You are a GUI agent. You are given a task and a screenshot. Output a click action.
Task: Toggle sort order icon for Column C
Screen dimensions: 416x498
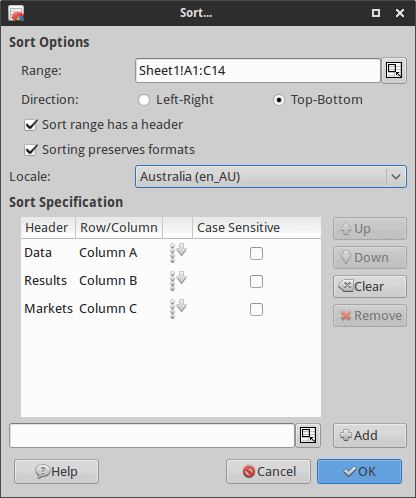(x=178, y=309)
